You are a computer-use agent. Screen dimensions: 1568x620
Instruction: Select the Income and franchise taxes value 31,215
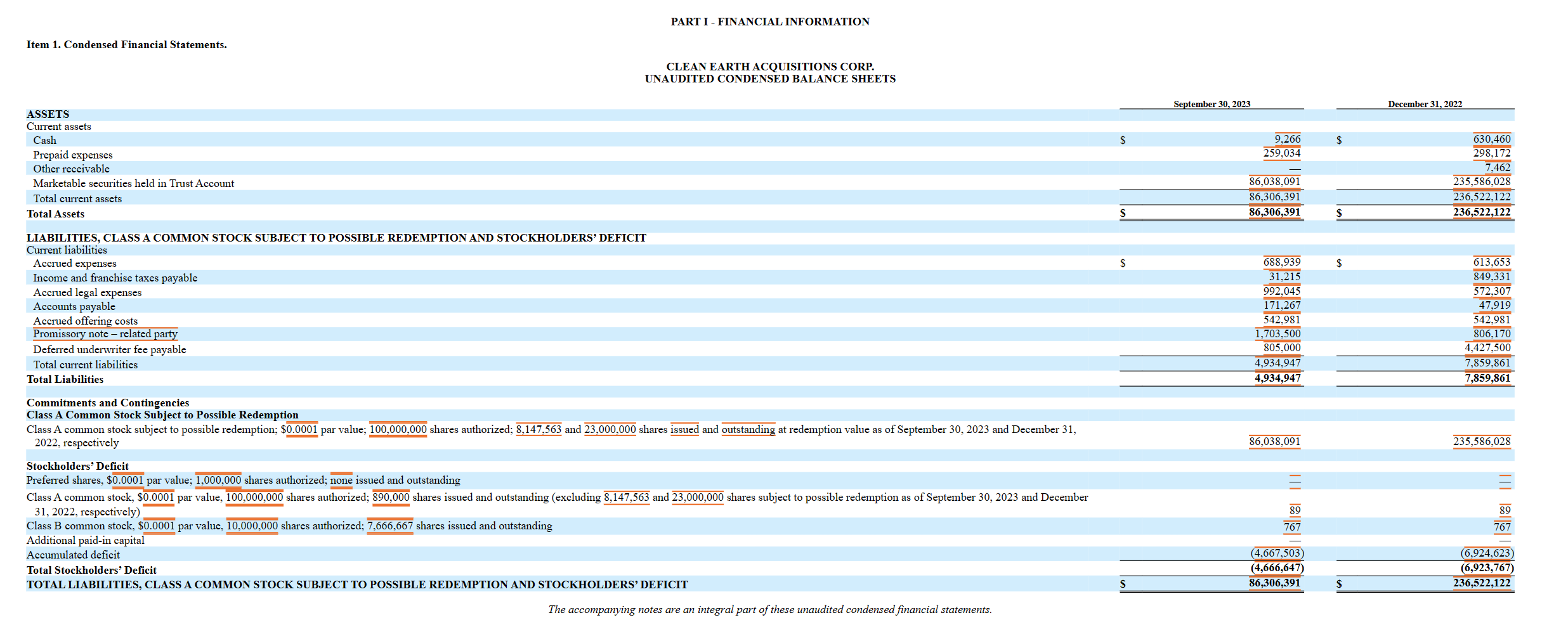tap(1284, 276)
